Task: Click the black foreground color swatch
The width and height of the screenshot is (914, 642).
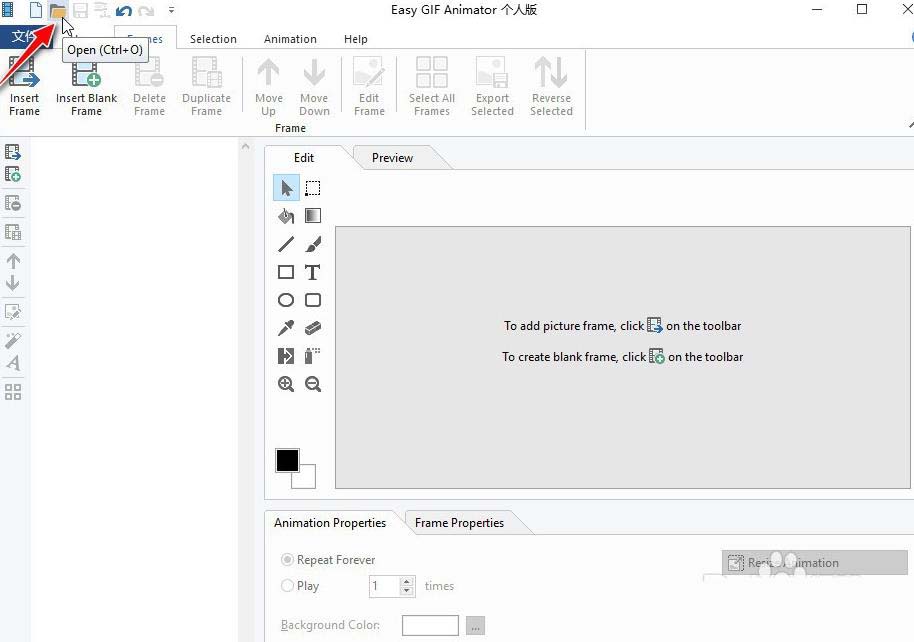Action: tap(287, 460)
